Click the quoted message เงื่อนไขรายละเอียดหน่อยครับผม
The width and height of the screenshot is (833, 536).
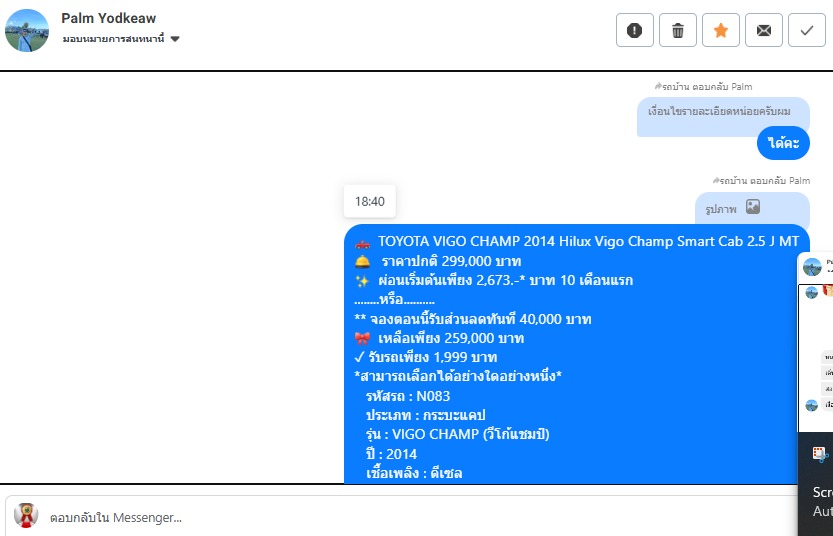pos(719,112)
